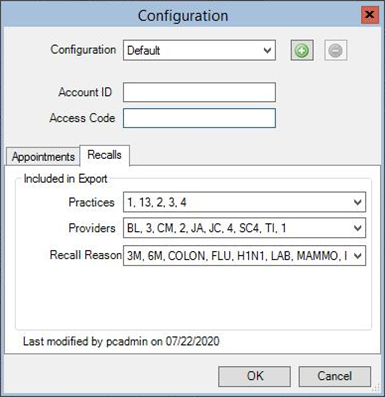Select the Recalls tab
385x397 pixels.
pyautogui.click(x=104, y=155)
